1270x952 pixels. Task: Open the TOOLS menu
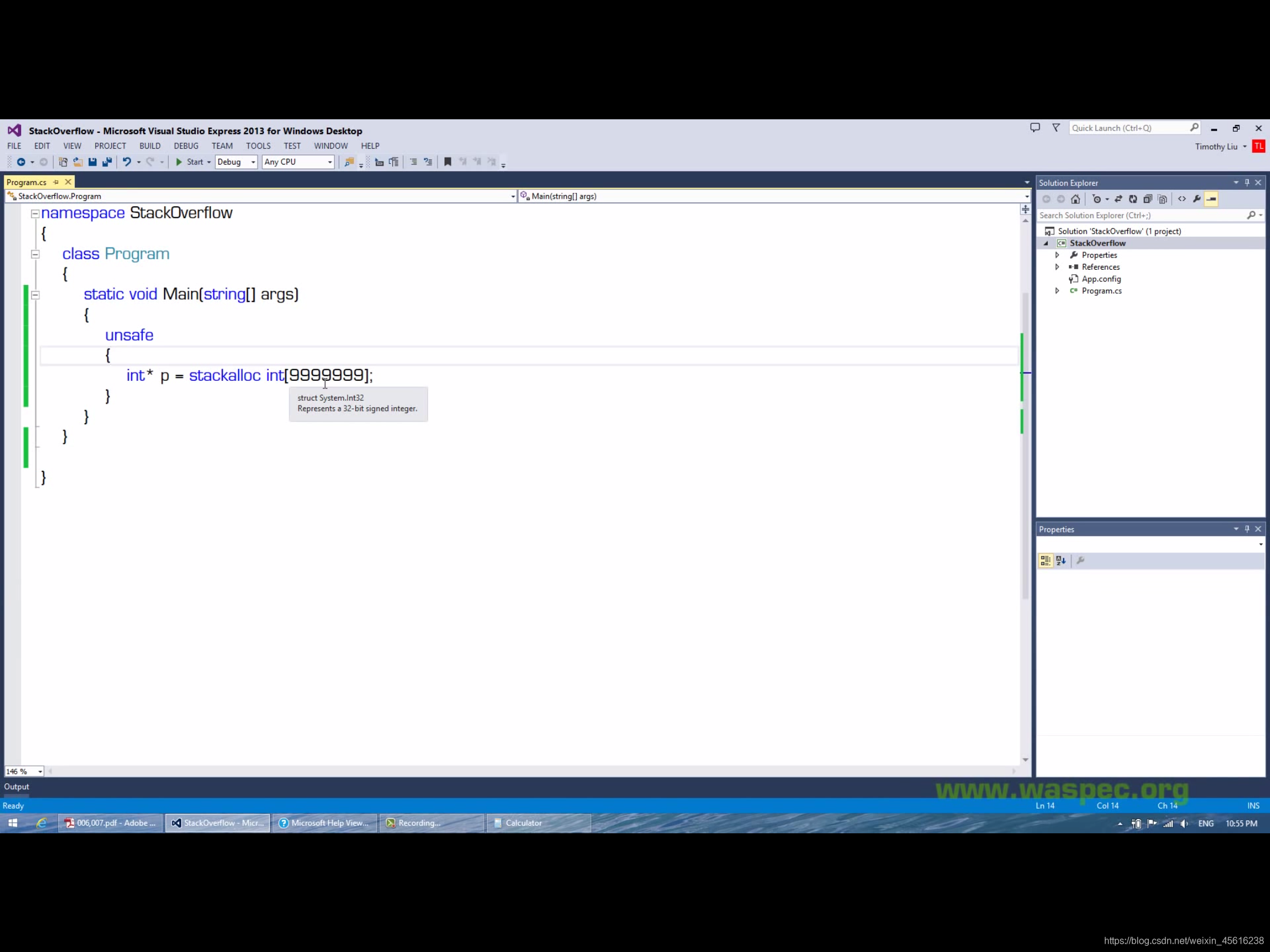258,146
